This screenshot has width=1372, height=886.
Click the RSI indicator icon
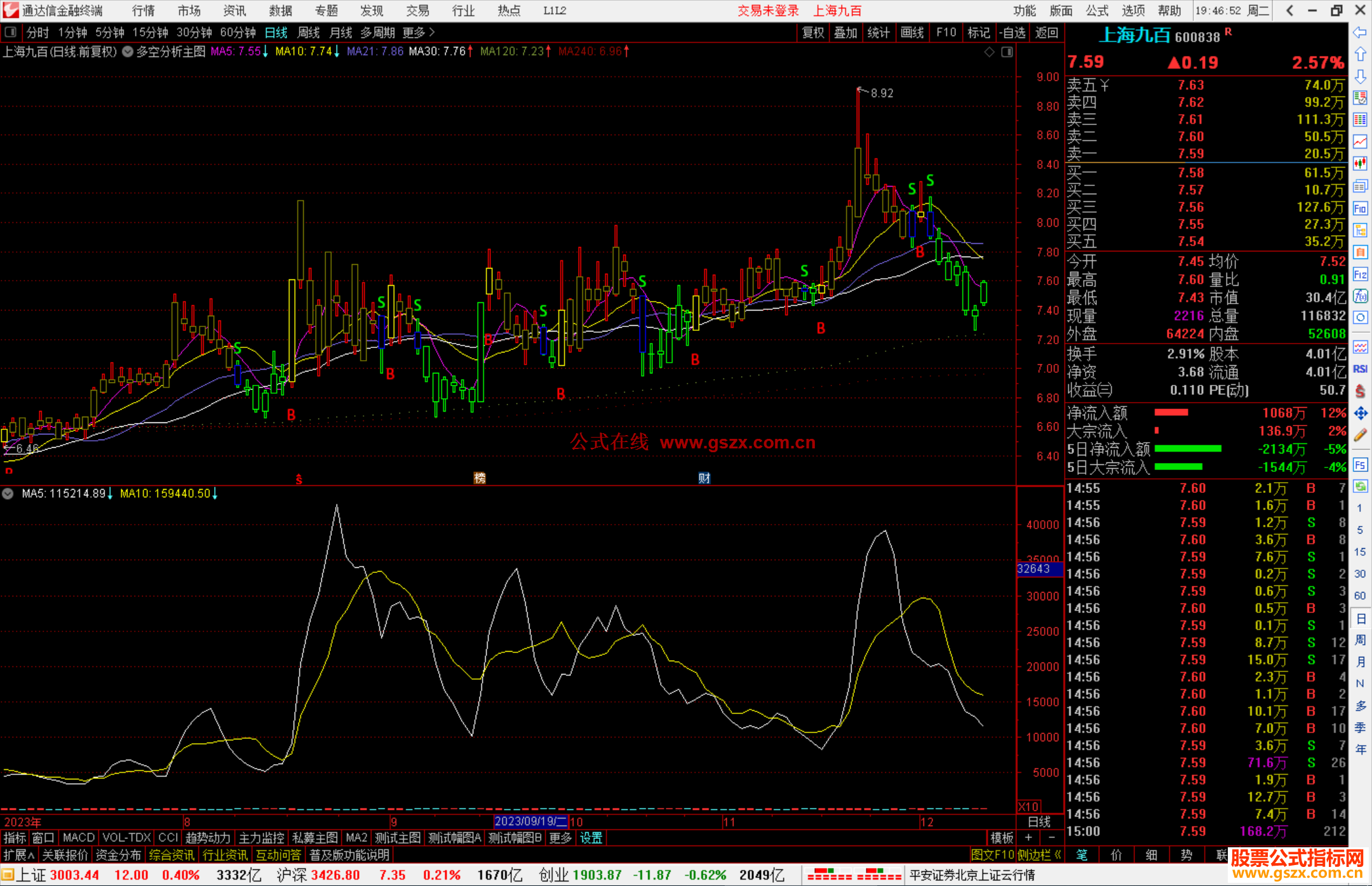(1360, 369)
